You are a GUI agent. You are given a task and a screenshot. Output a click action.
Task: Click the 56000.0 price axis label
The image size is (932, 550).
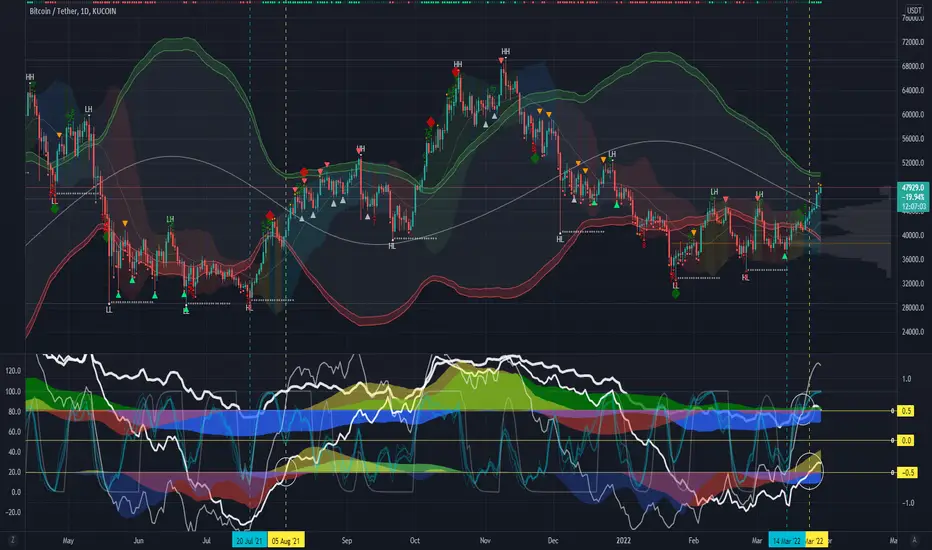point(912,139)
